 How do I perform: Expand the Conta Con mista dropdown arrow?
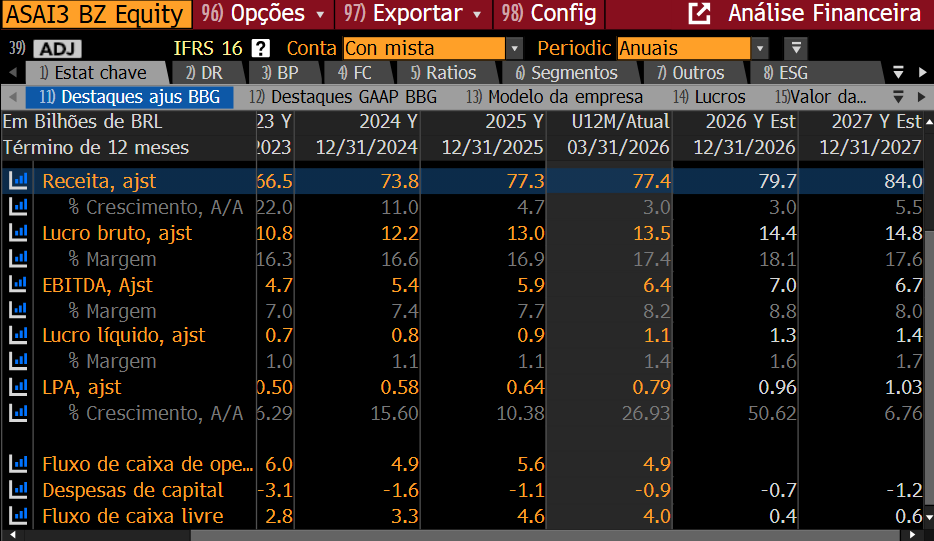[514, 48]
